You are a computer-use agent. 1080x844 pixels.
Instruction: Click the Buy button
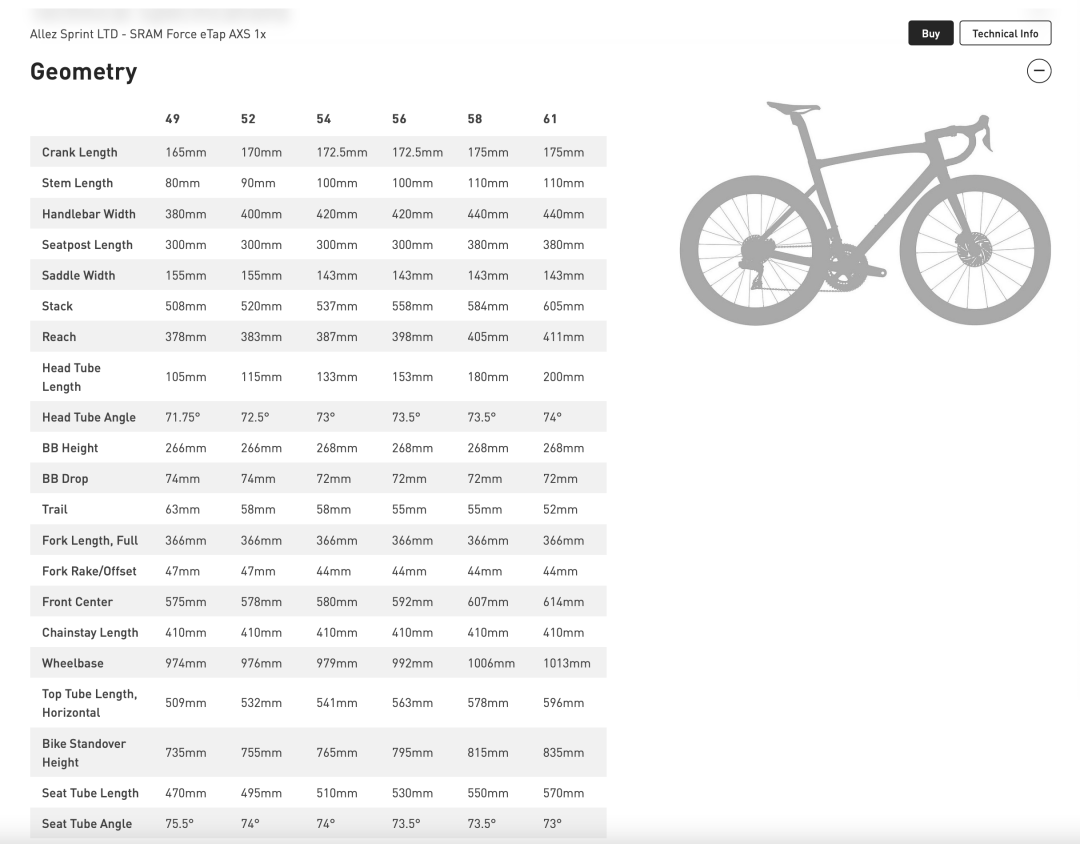click(930, 32)
